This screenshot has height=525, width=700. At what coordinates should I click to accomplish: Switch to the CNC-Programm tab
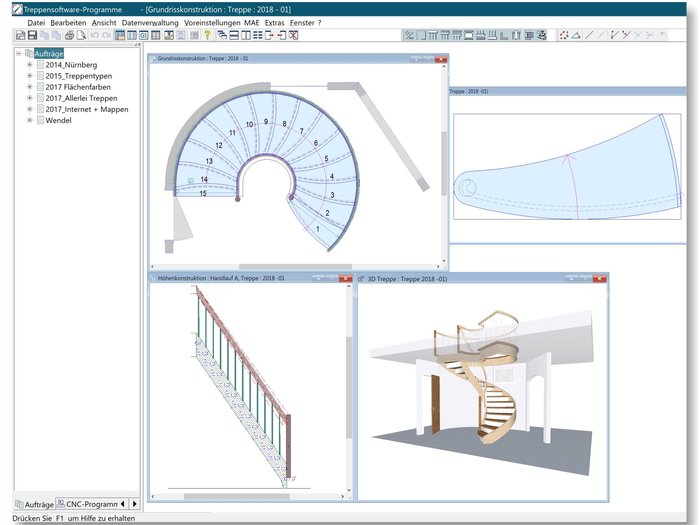(x=87, y=504)
